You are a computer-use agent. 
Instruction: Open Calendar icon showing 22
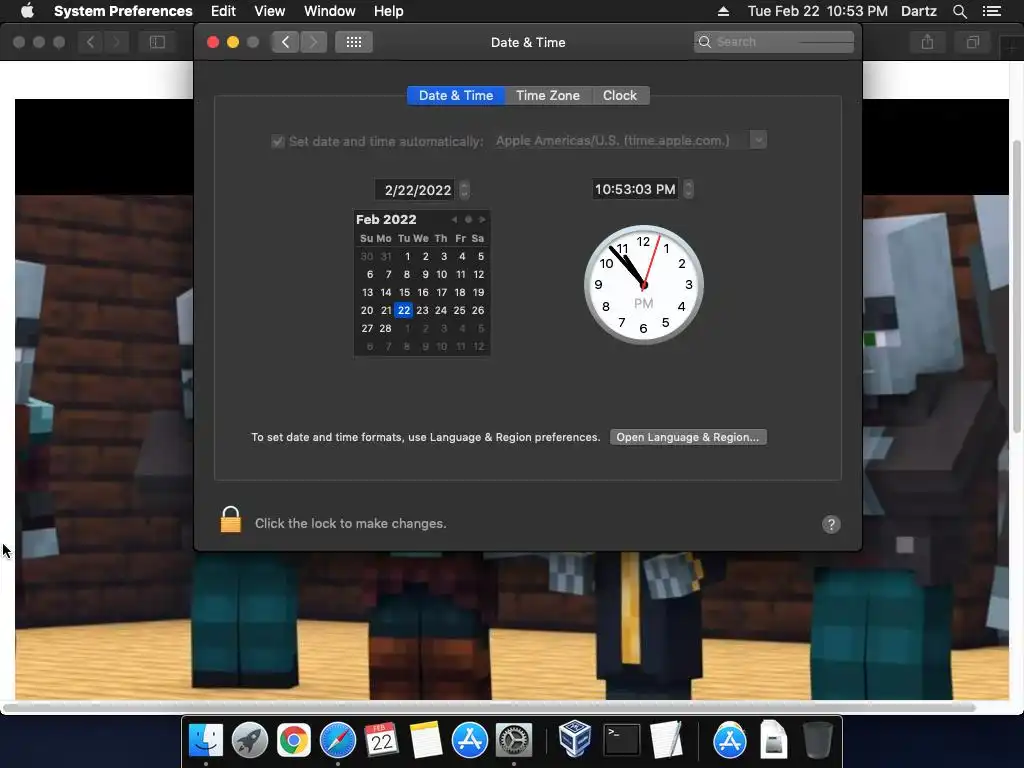coord(381,741)
